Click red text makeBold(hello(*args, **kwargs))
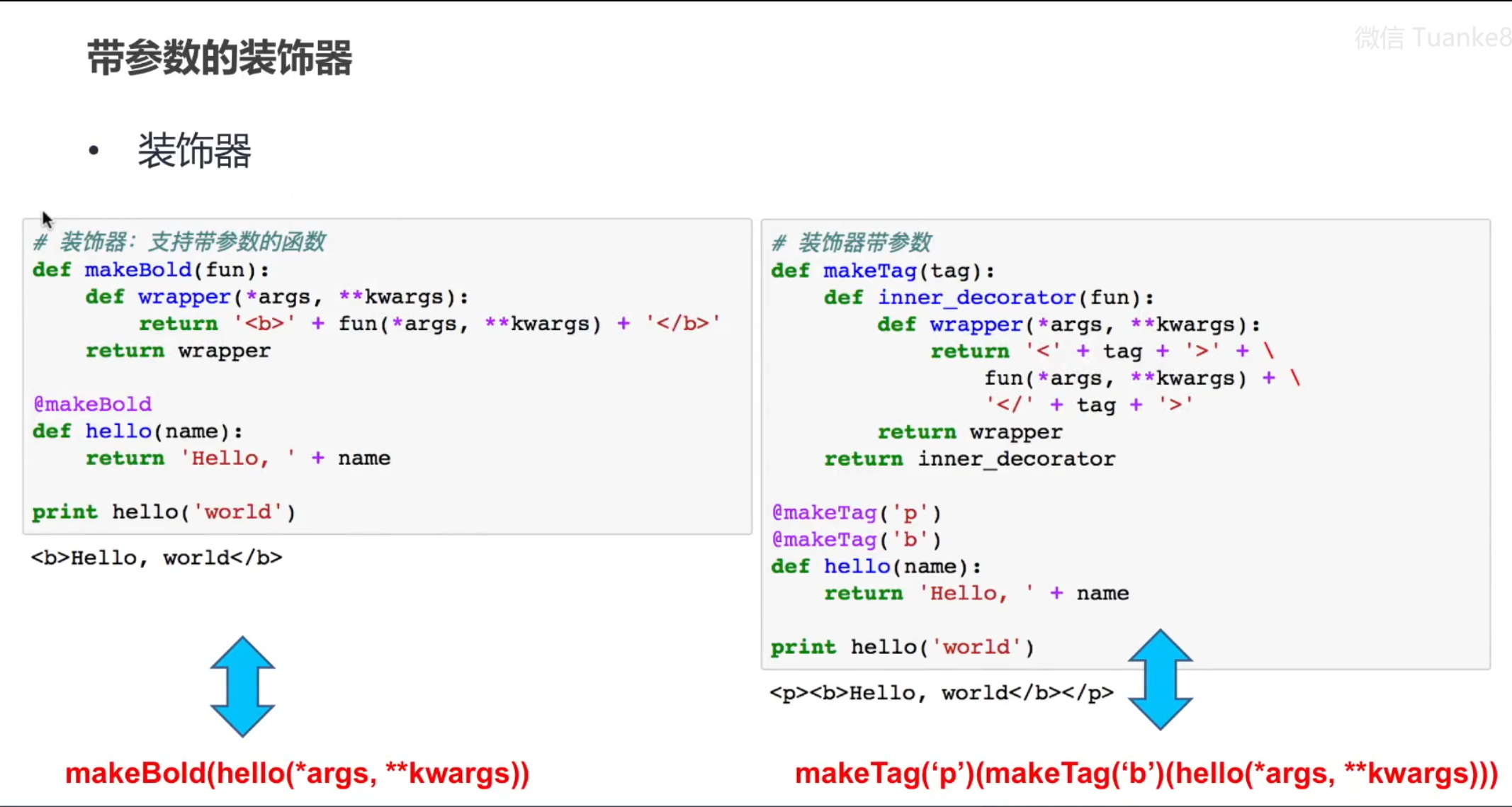The image size is (1512, 807). point(298,773)
